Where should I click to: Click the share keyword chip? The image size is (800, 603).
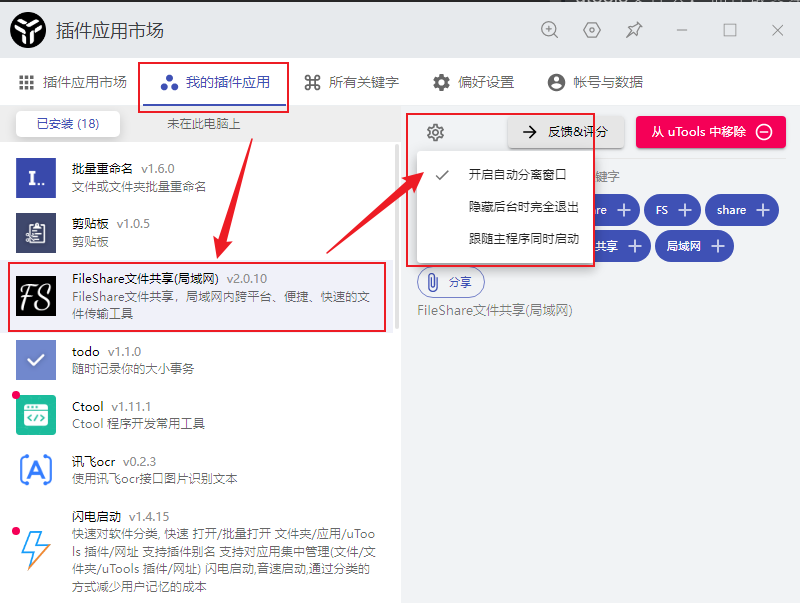point(742,210)
